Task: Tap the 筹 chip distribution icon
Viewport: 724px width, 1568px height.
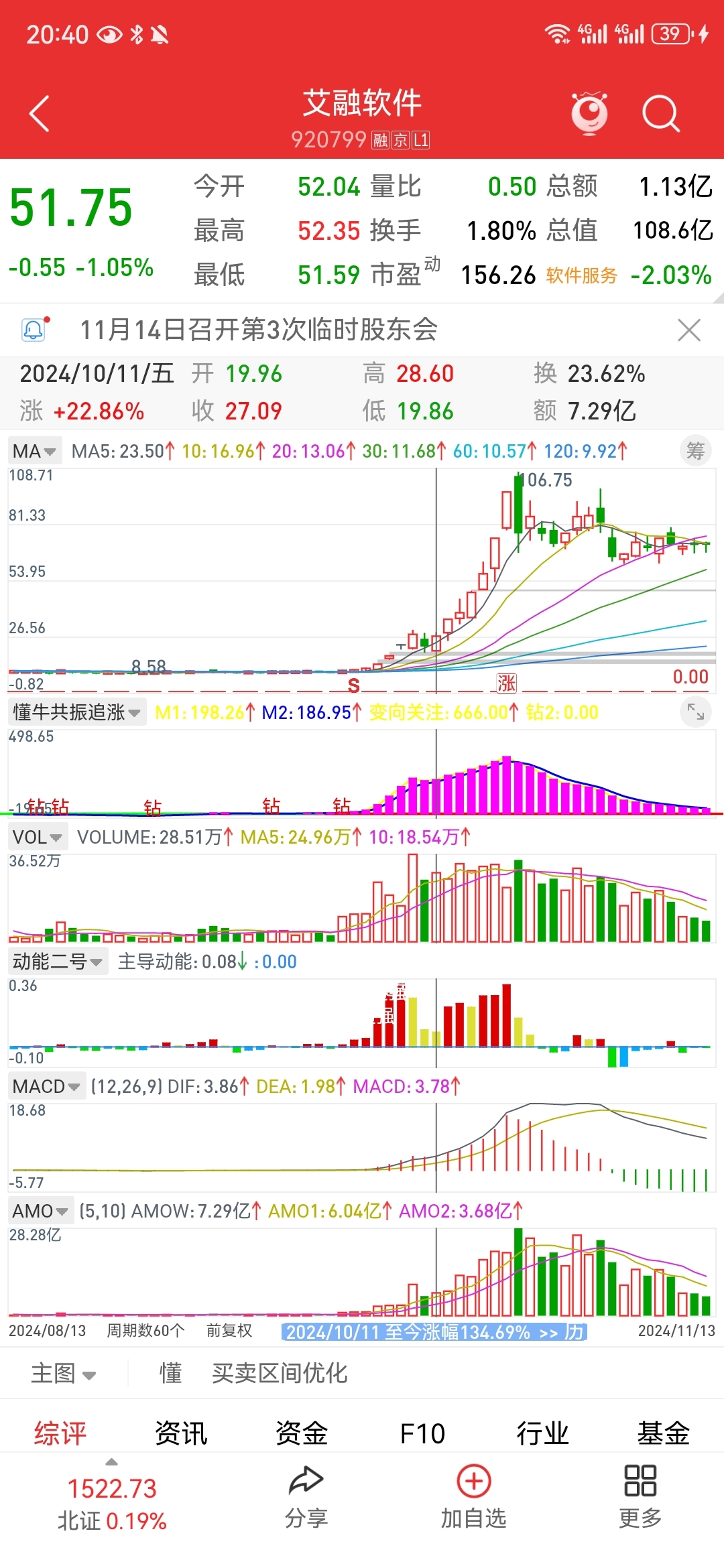Action: point(696,451)
